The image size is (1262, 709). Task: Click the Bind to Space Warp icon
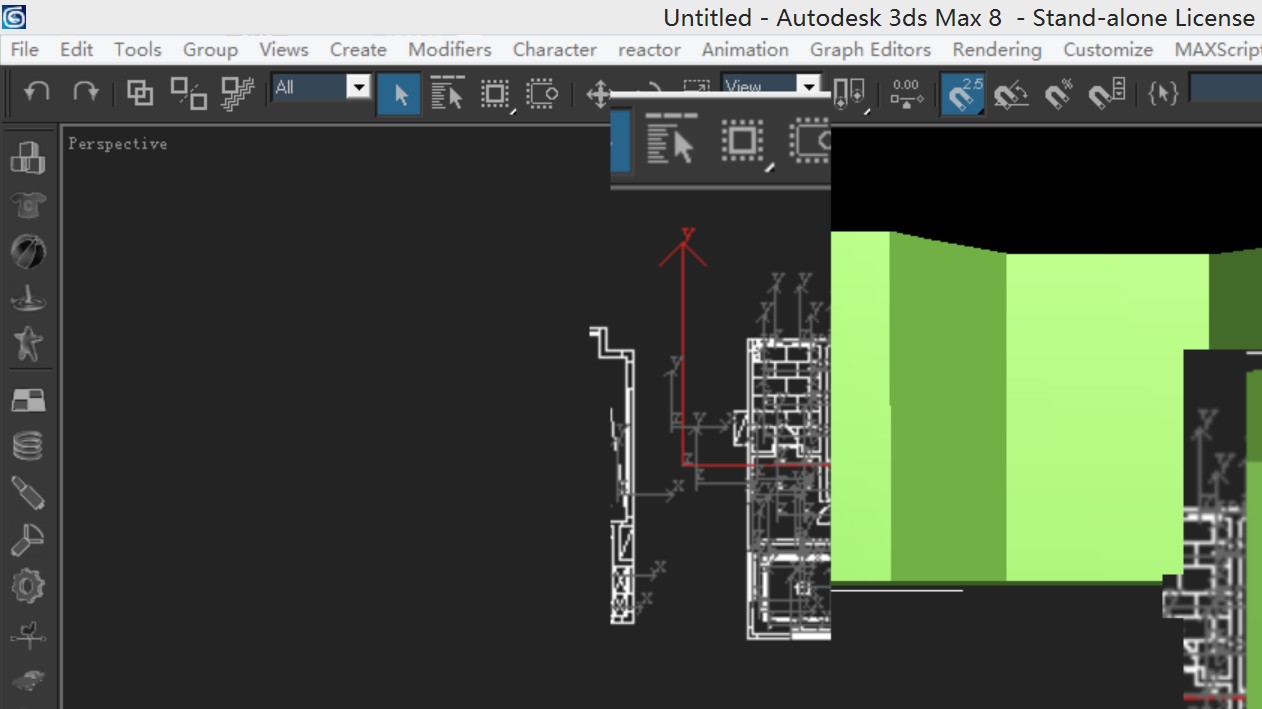[x=236, y=92]
